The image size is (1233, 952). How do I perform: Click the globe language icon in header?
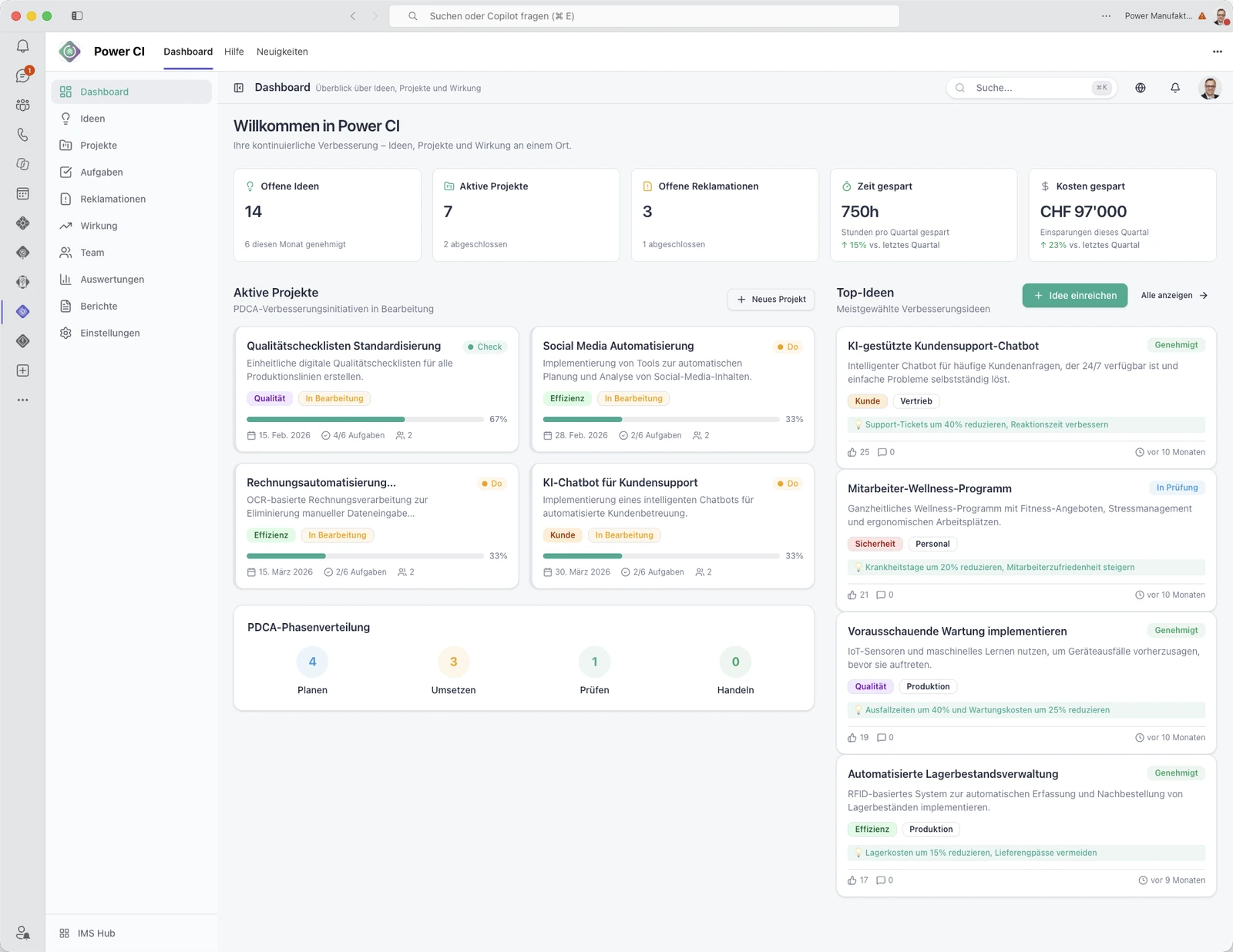[1141, 88]
